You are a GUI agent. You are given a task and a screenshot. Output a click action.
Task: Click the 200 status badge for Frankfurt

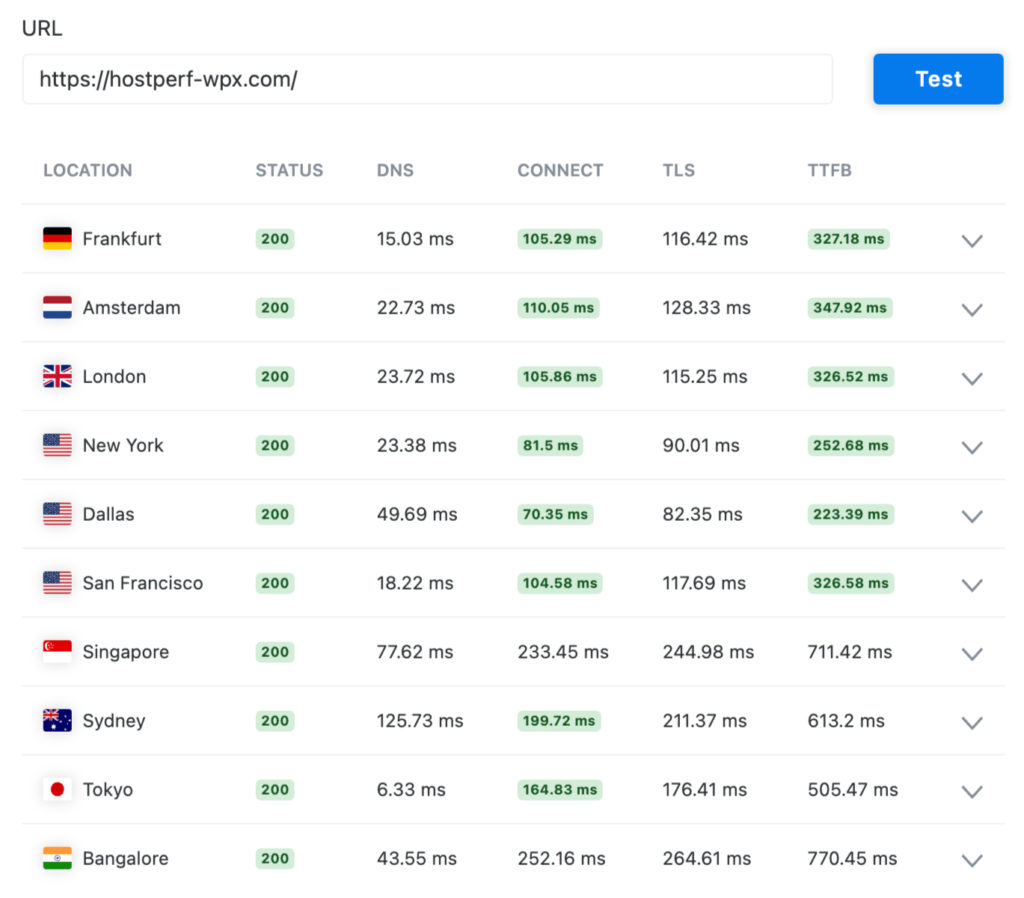point(275,239)
